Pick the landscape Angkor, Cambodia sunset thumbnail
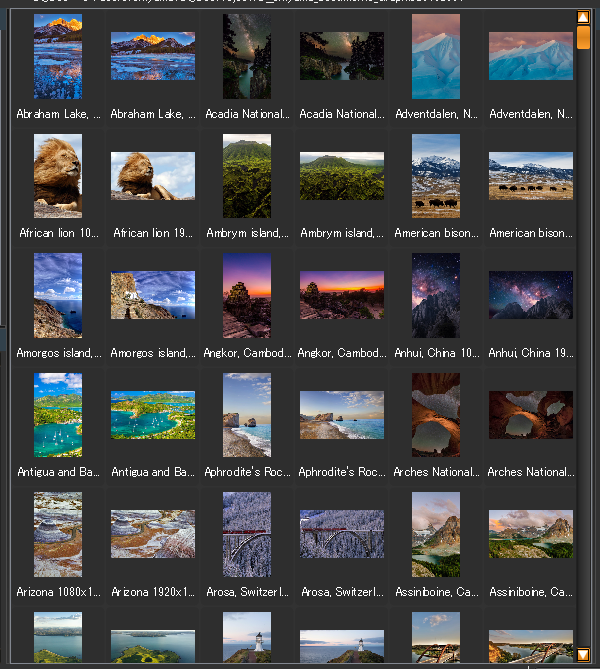Screen dimensions: 600x669 (x=342, y=295)
